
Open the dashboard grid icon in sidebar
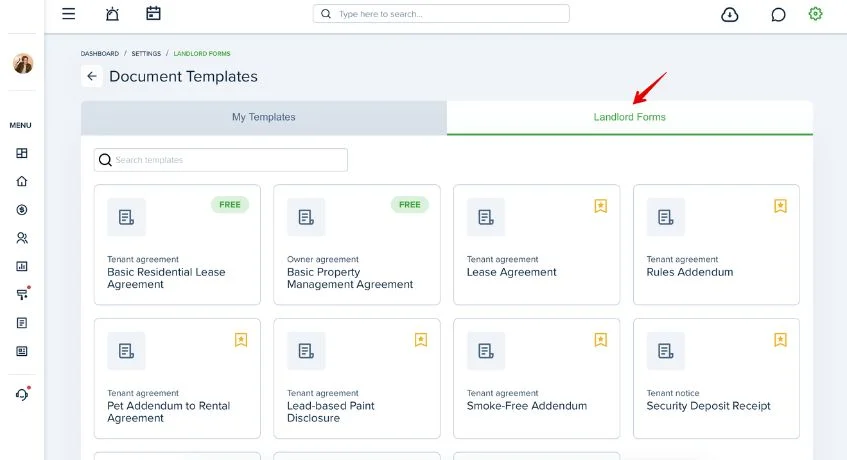tap(22, 153)
